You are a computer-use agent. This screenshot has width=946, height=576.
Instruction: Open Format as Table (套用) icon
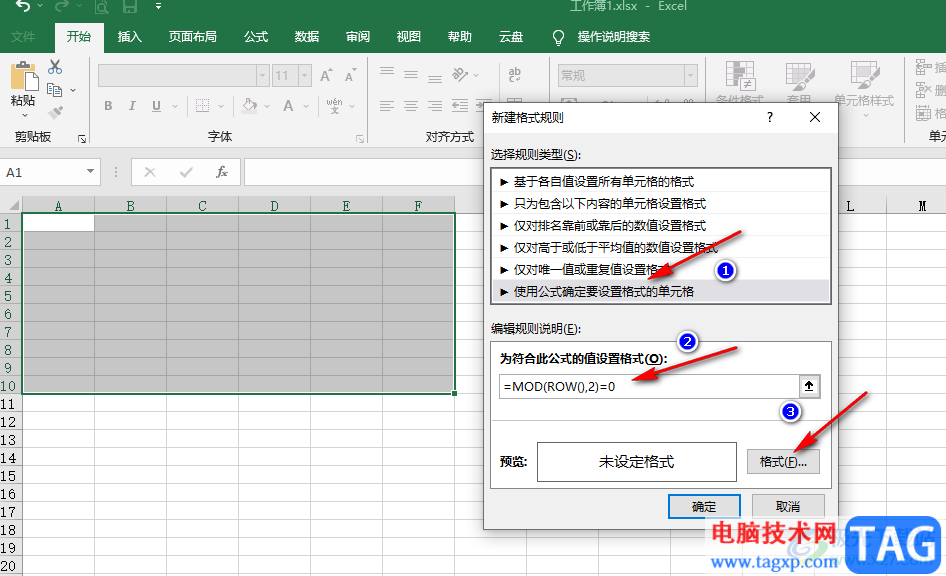tap(799, 76)
